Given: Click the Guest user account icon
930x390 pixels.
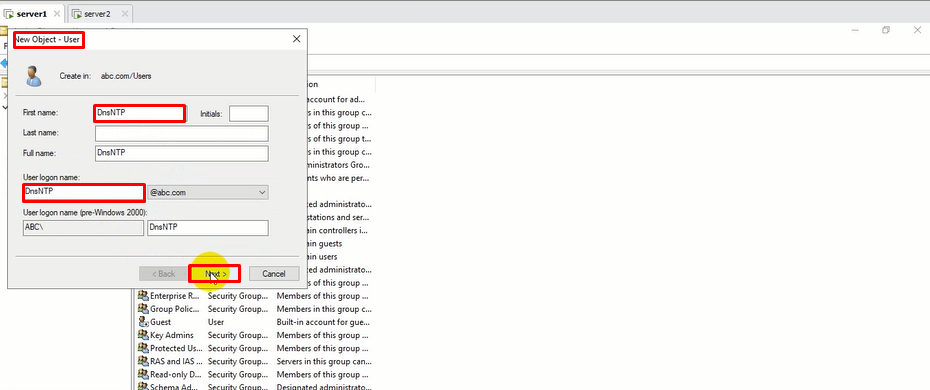Looking at the screenshot, I should [x=143, y=322].
